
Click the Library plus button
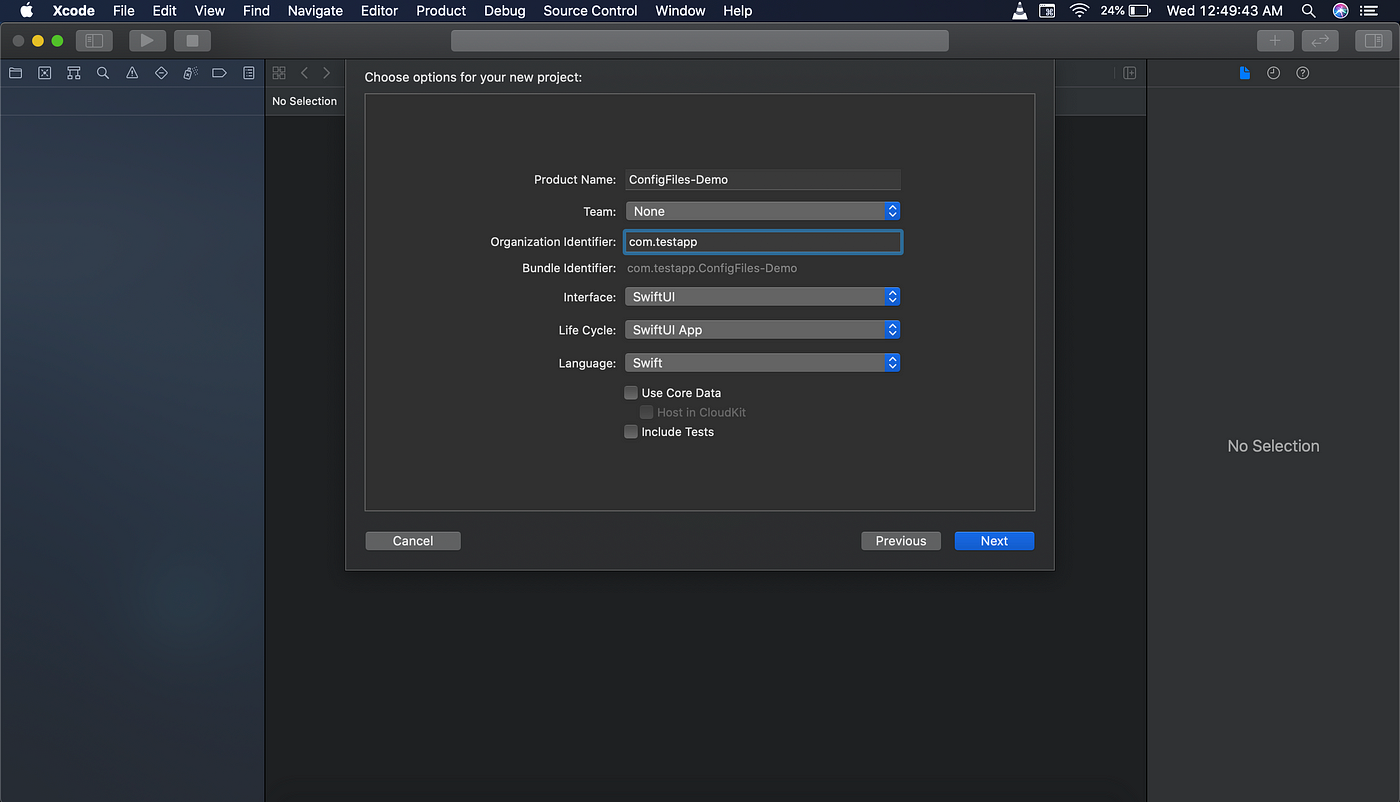click(x=1274, y=41)
